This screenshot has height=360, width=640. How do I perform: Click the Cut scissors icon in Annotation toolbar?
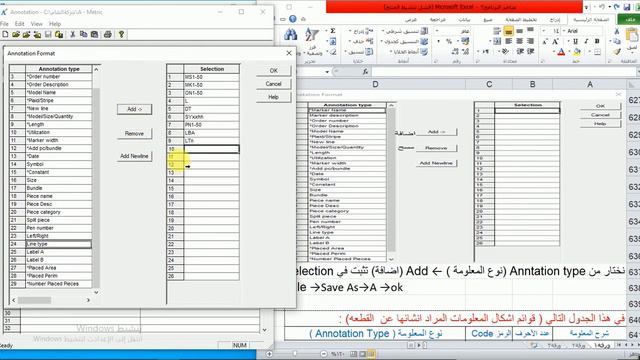pos(73,35)
